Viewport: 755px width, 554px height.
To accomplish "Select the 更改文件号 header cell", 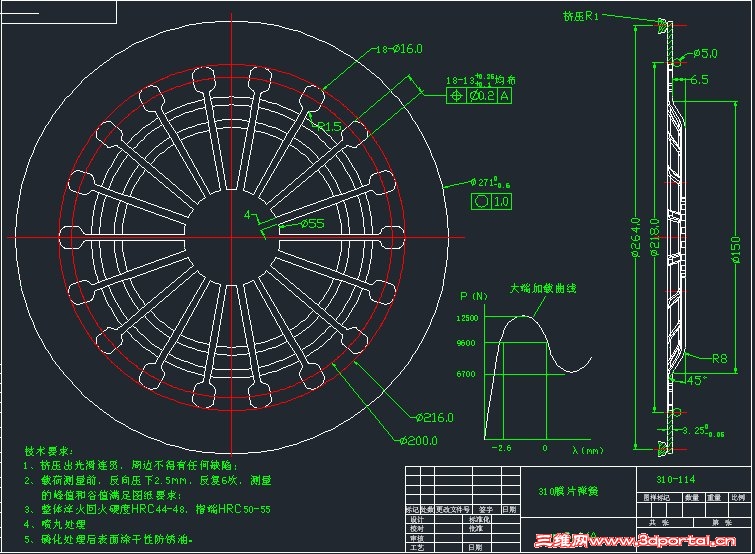I will tap(453, 509).
